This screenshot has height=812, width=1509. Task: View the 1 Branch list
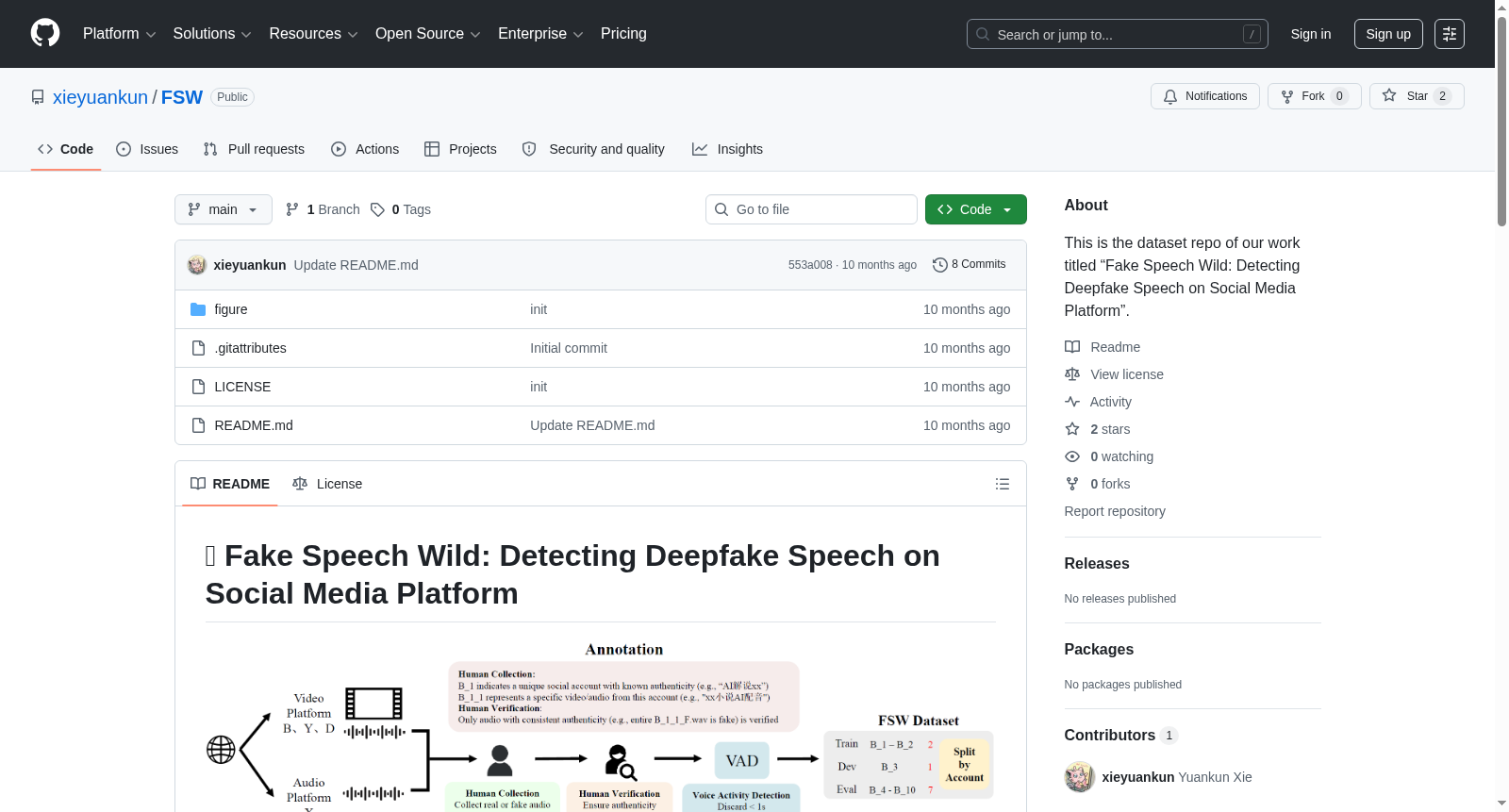tap(323, 209)
